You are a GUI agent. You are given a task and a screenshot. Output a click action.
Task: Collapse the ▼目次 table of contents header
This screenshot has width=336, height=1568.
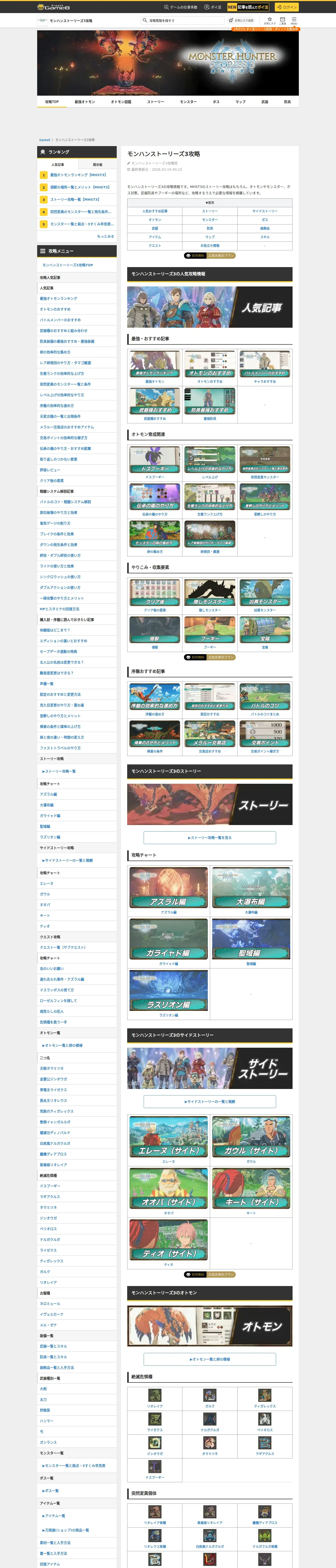tap(210, 203)
